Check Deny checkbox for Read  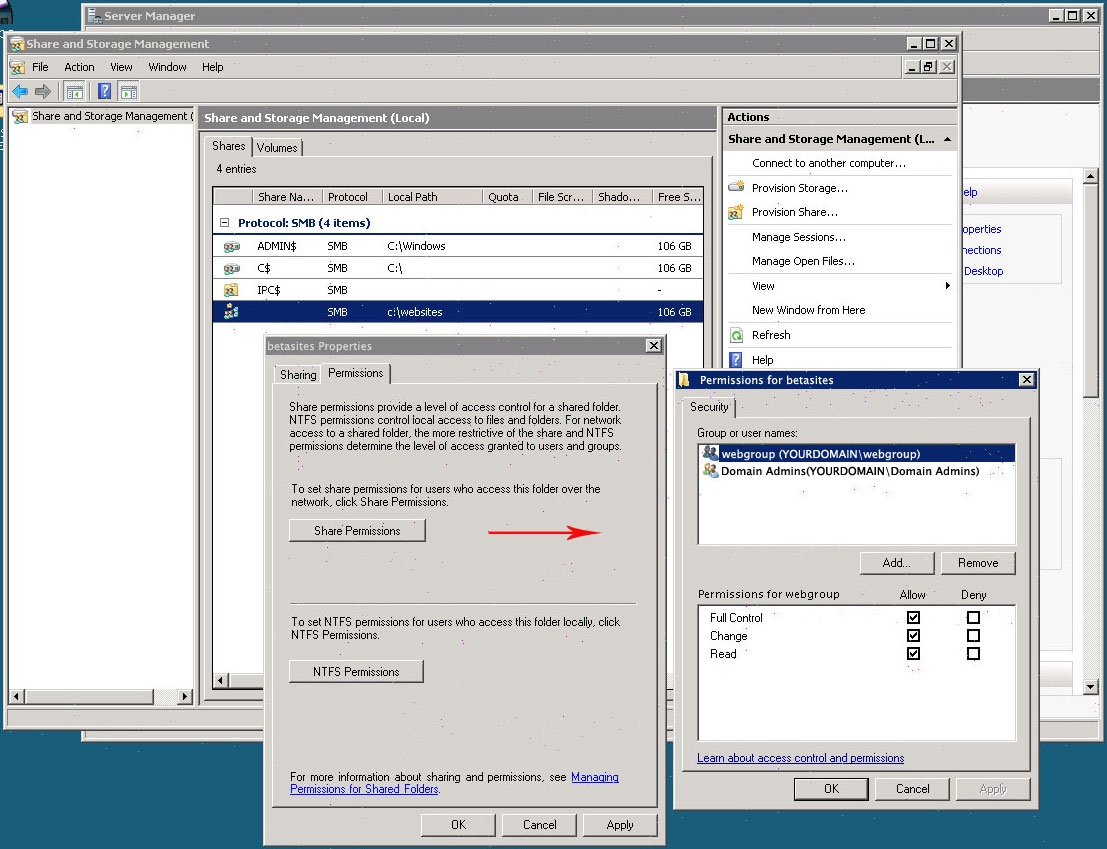click(973, 654)
